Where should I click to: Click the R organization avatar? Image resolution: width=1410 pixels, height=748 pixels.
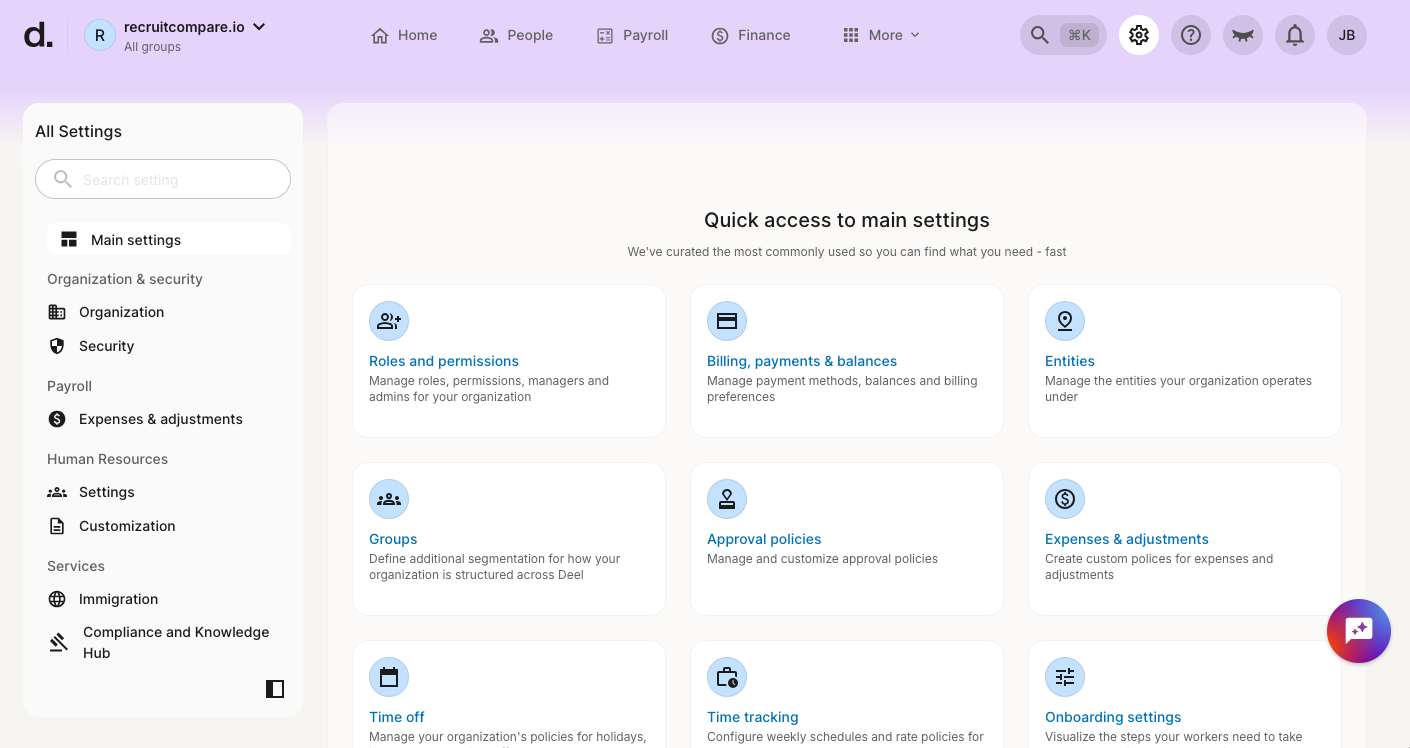tap(100, 35)
